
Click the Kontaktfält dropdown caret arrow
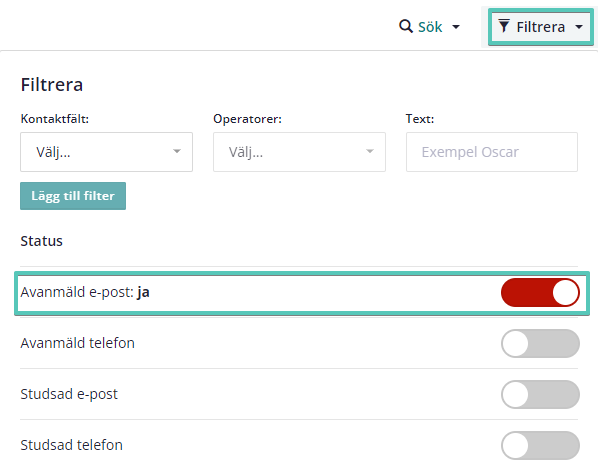pyautogui.click(x=176, y=151)
